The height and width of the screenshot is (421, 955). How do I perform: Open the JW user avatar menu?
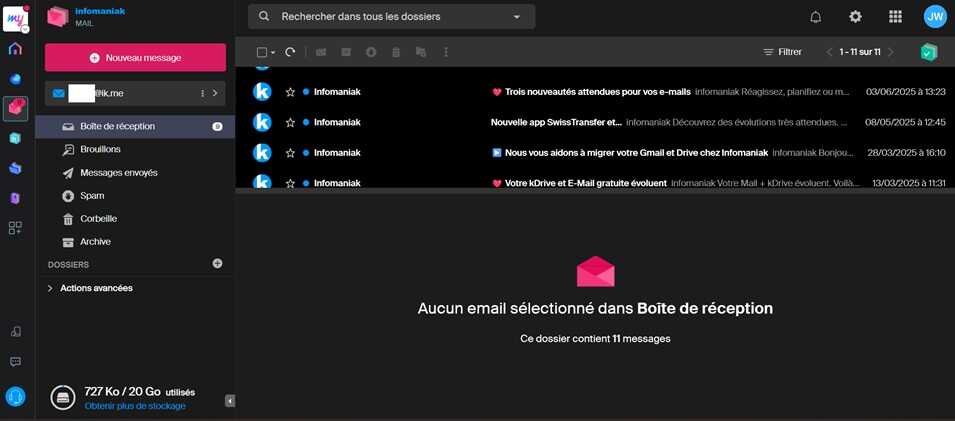[x=934, y=16]
